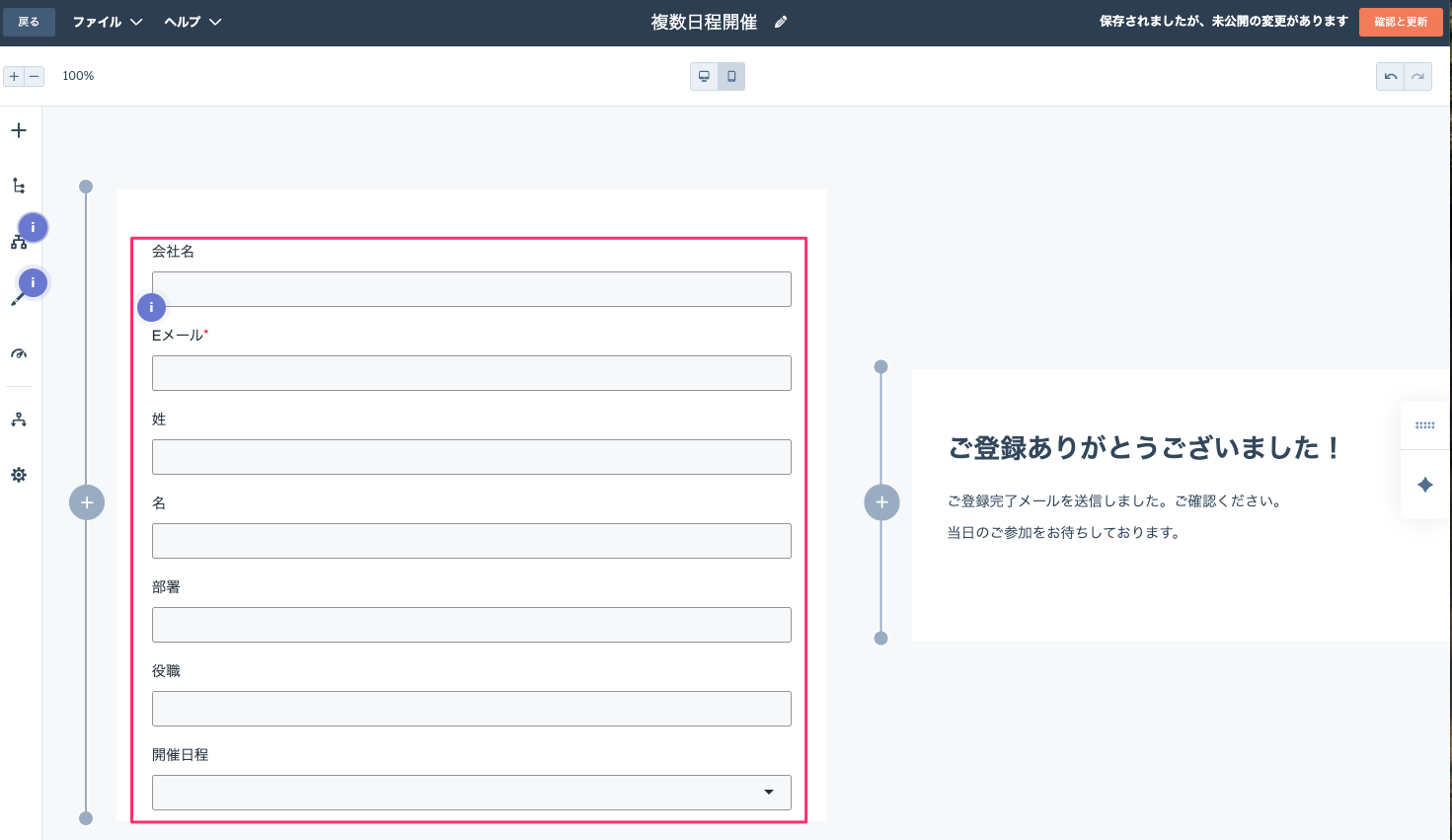Click the info badge on the pen icon
The image size is (1452, 840).
click(x=33, y=282)
